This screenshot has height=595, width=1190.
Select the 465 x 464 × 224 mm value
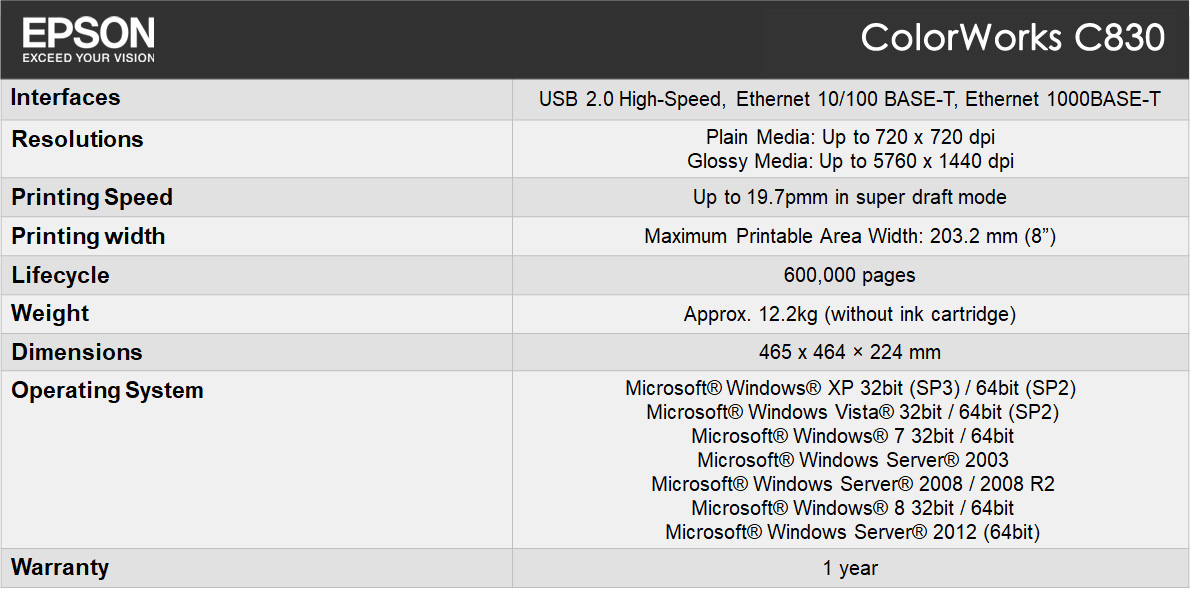[x=850, y=352]
